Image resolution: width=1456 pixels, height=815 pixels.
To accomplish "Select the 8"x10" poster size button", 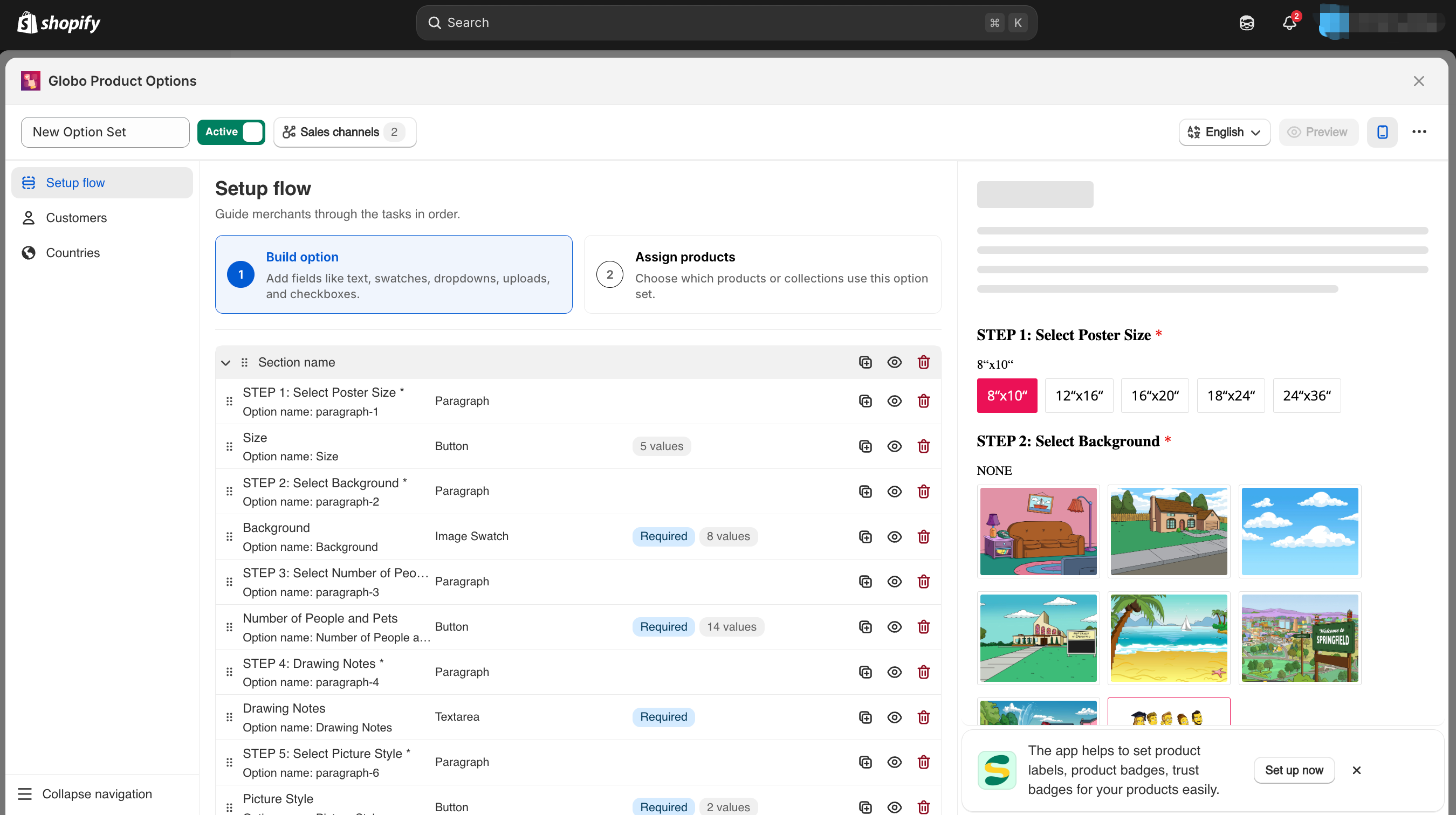I will tap(1007, 396).
